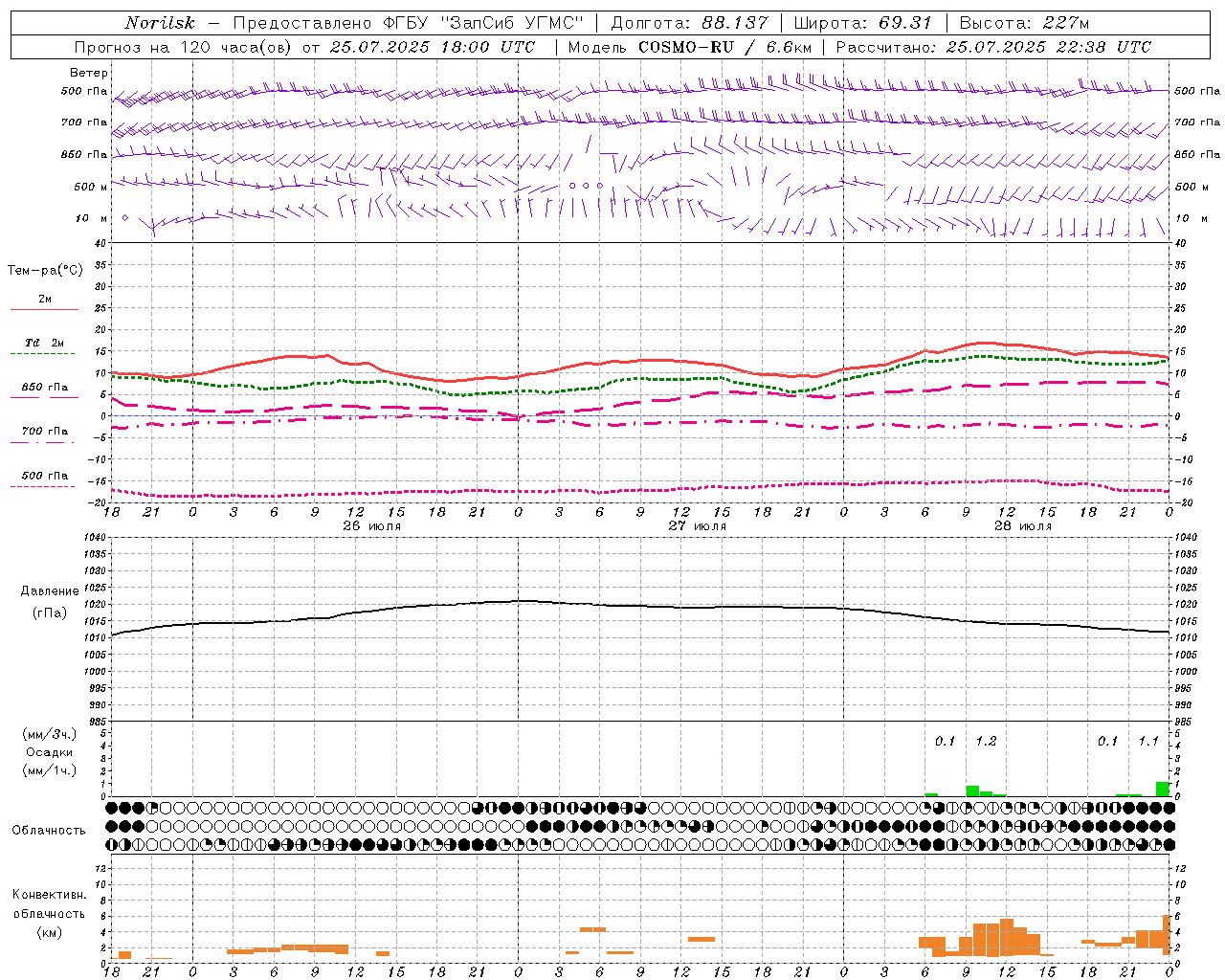Image resolution: width=1225 pixels, height=980 pixels.
Task: Click the '(мм/3ч.)' precipitation unit label
Action: (x=50, y=734)
